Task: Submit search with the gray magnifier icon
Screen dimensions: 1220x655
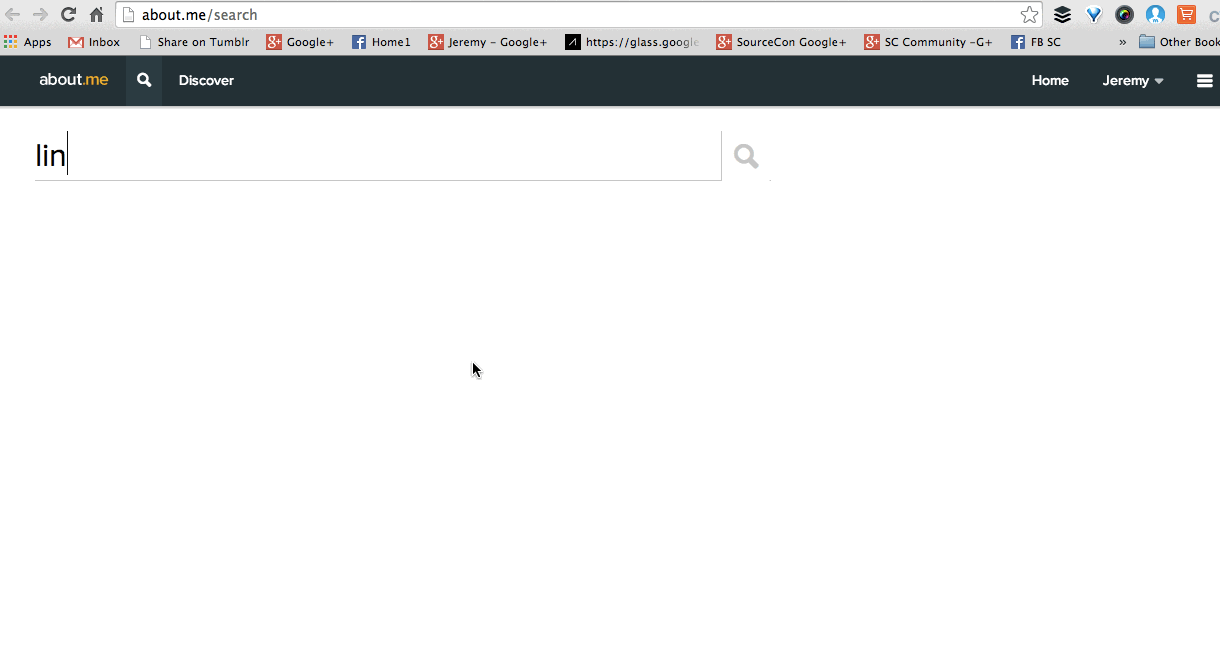Action: click(x=746, y=156)
